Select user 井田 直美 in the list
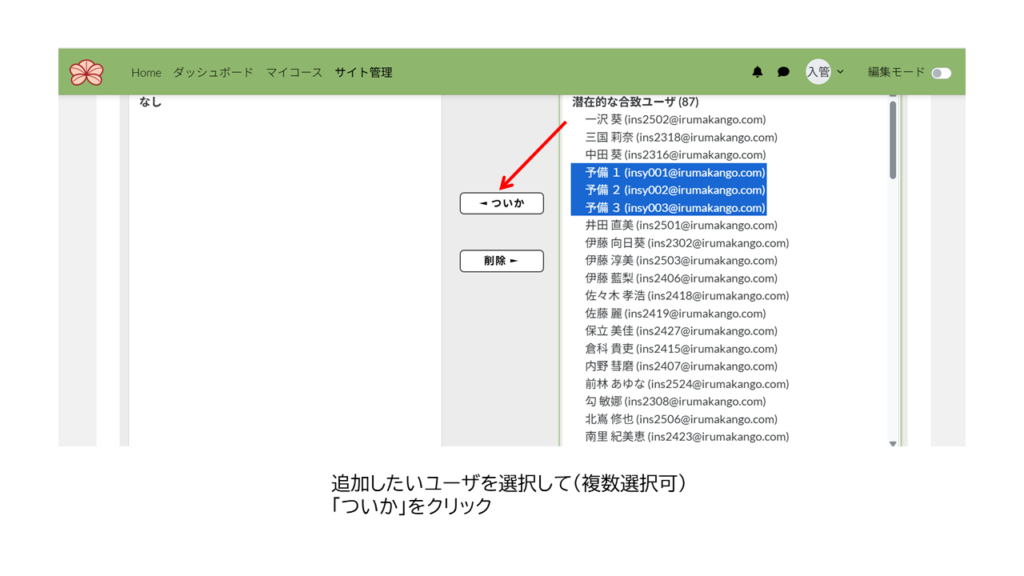1024x576 pixels. click(681, 225)
